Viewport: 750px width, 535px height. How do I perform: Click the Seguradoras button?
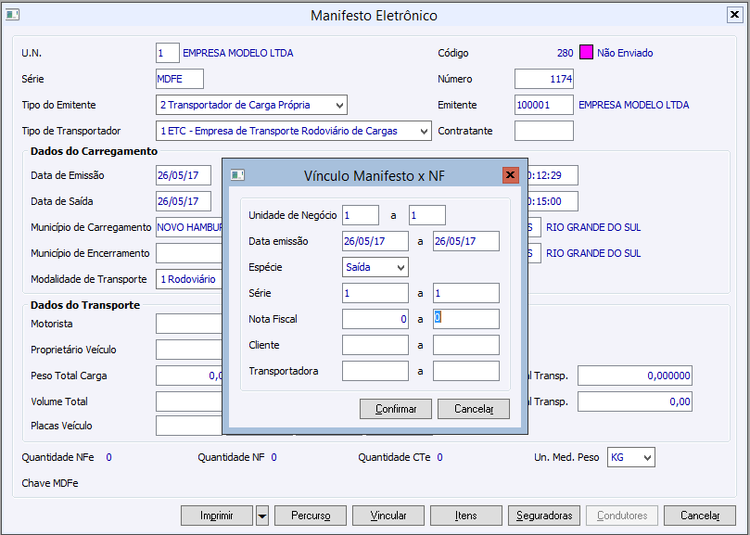(x=544, y=516)
